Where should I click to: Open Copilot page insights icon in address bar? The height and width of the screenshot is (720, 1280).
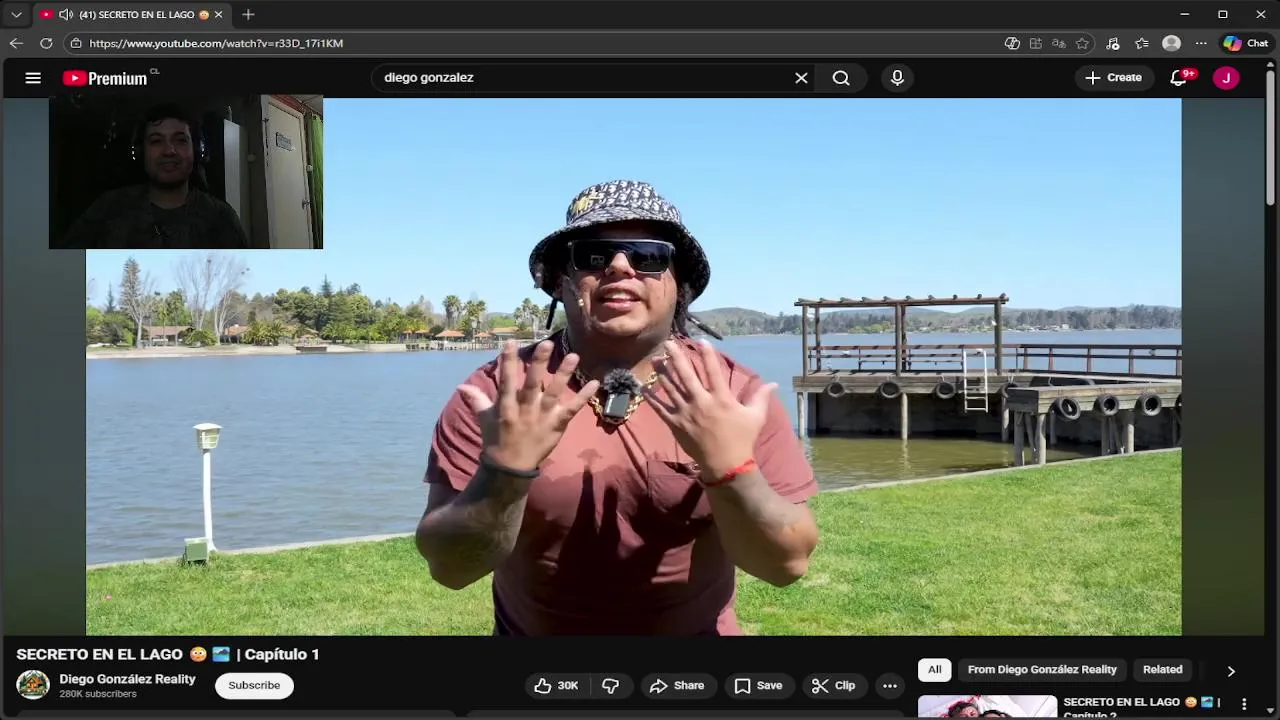tap(1012, 43)
